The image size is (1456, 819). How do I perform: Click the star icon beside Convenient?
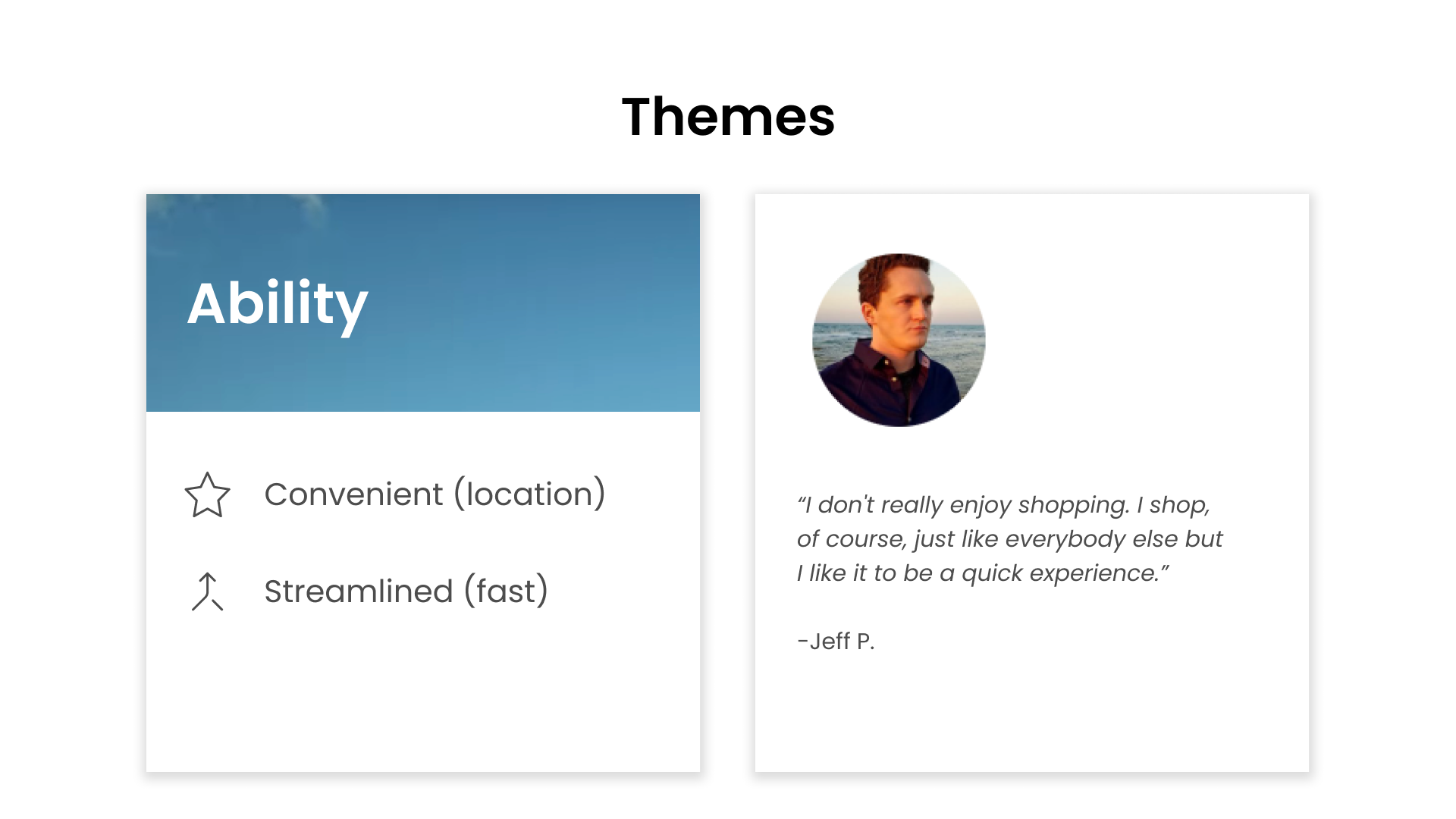click(207, 495)
